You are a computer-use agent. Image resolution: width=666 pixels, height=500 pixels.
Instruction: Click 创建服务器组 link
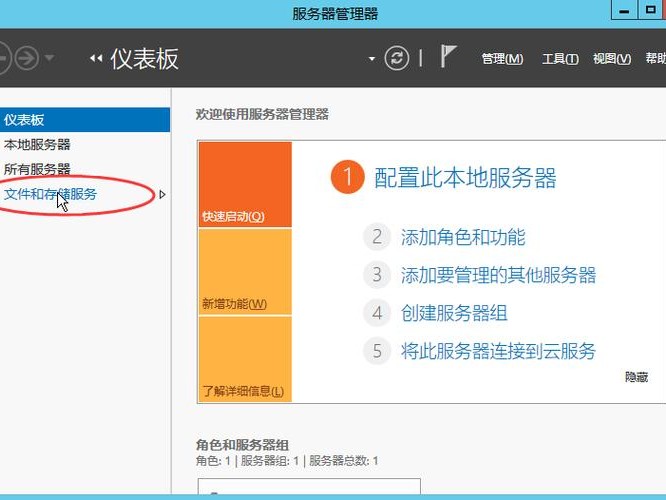[x=454, y=313]
